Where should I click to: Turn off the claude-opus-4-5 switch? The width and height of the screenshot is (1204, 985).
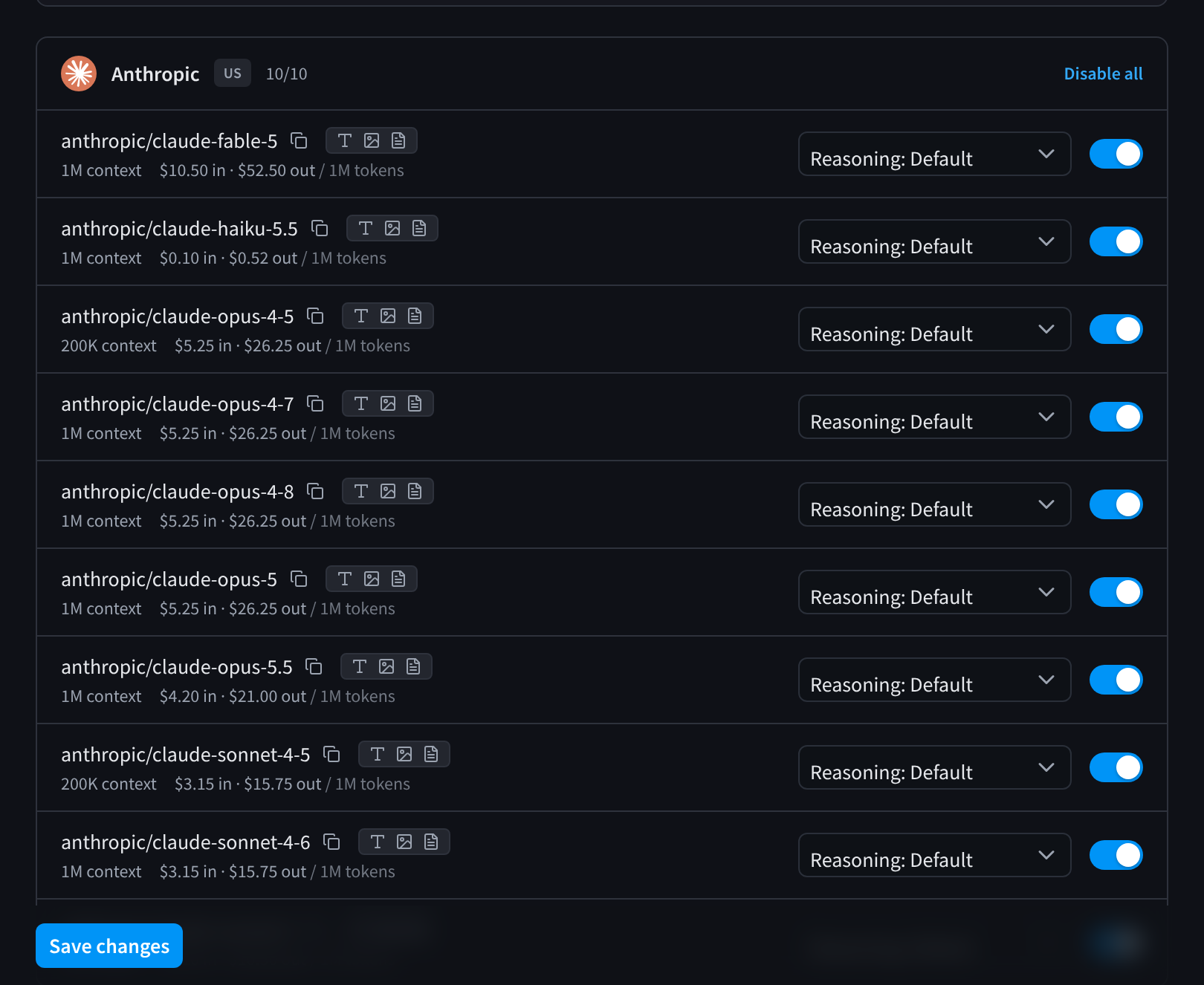[x=1116, y=329]
